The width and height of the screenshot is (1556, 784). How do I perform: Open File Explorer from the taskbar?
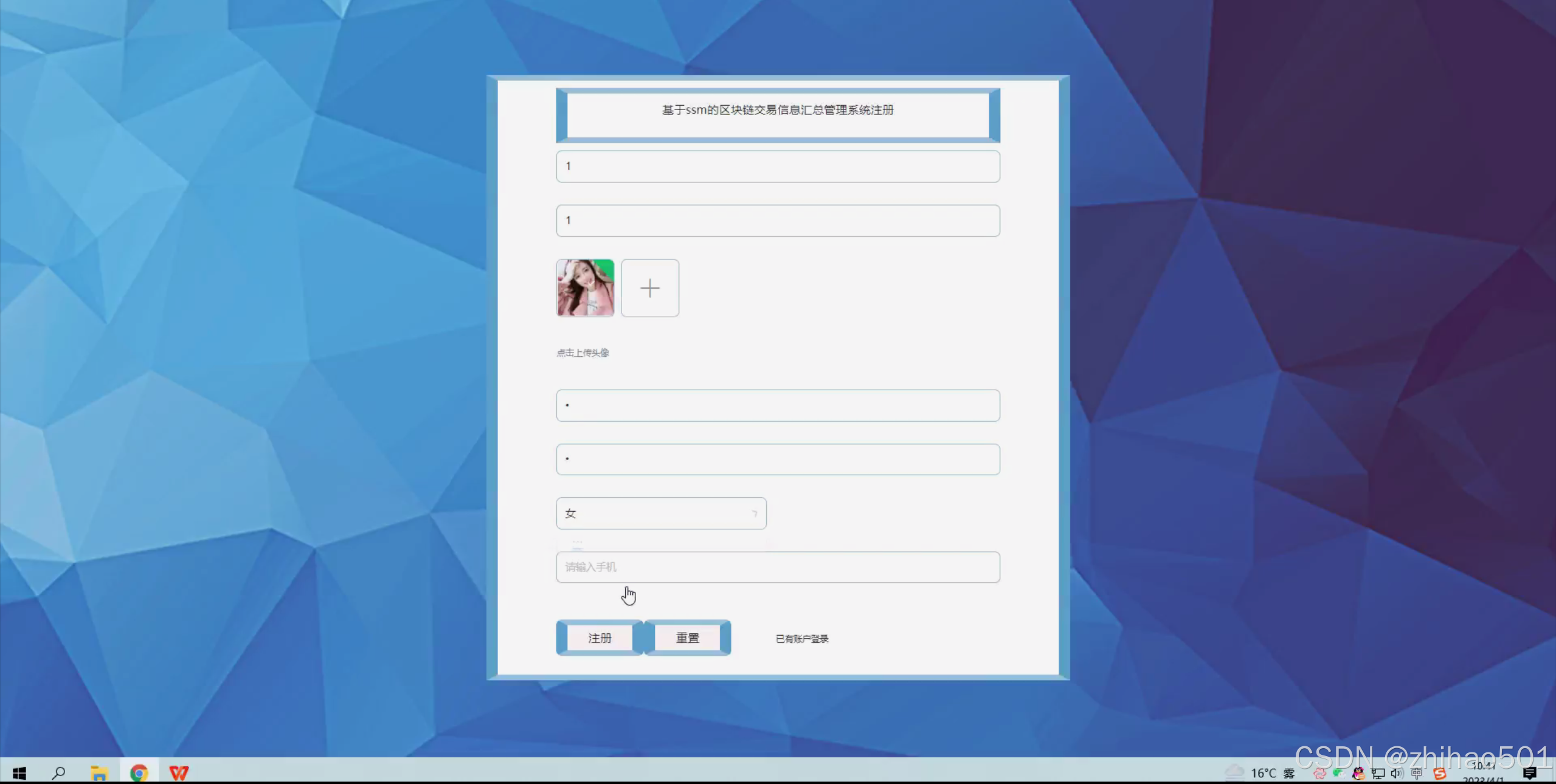99,772
